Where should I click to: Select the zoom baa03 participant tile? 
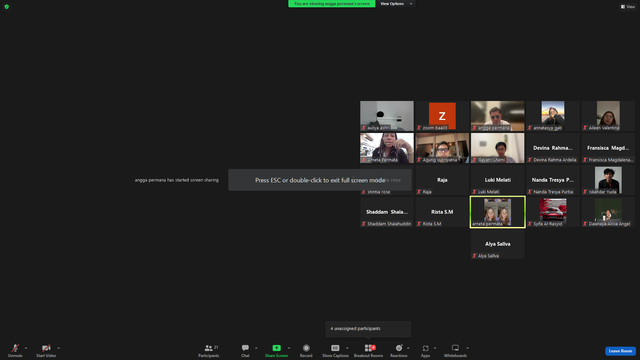tap(442, 116)
